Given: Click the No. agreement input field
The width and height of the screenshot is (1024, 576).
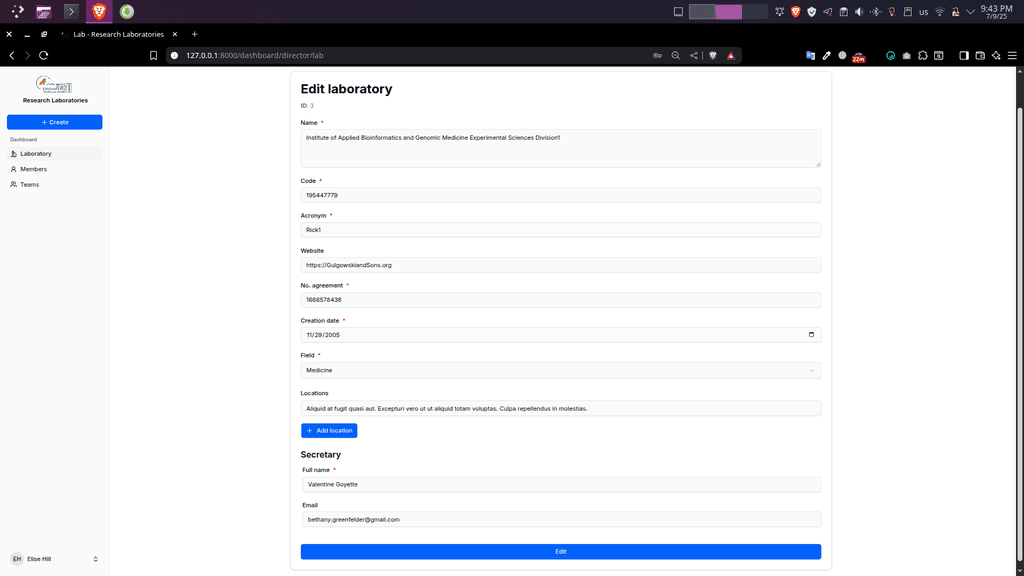Looking at the screenshot, I should [x=560, y=300].
